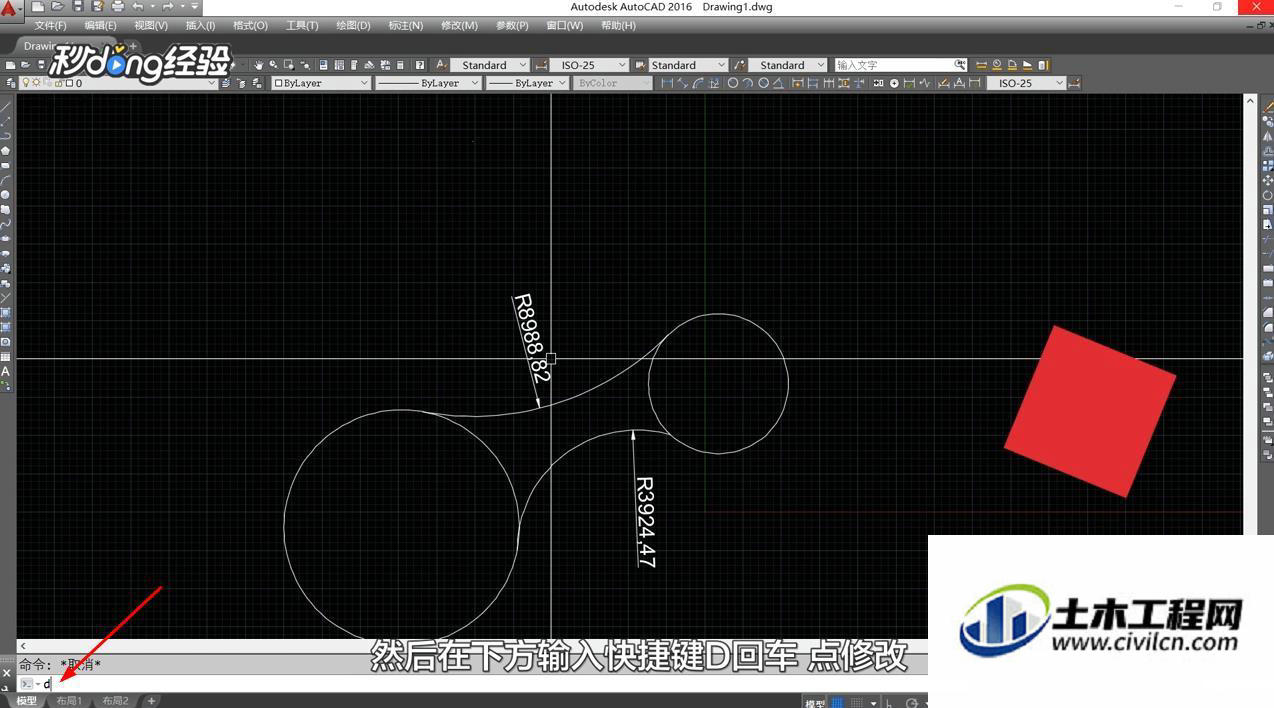Open Layer Properties Manager icon
1274x708 pixels.
[x=10, y=83]
